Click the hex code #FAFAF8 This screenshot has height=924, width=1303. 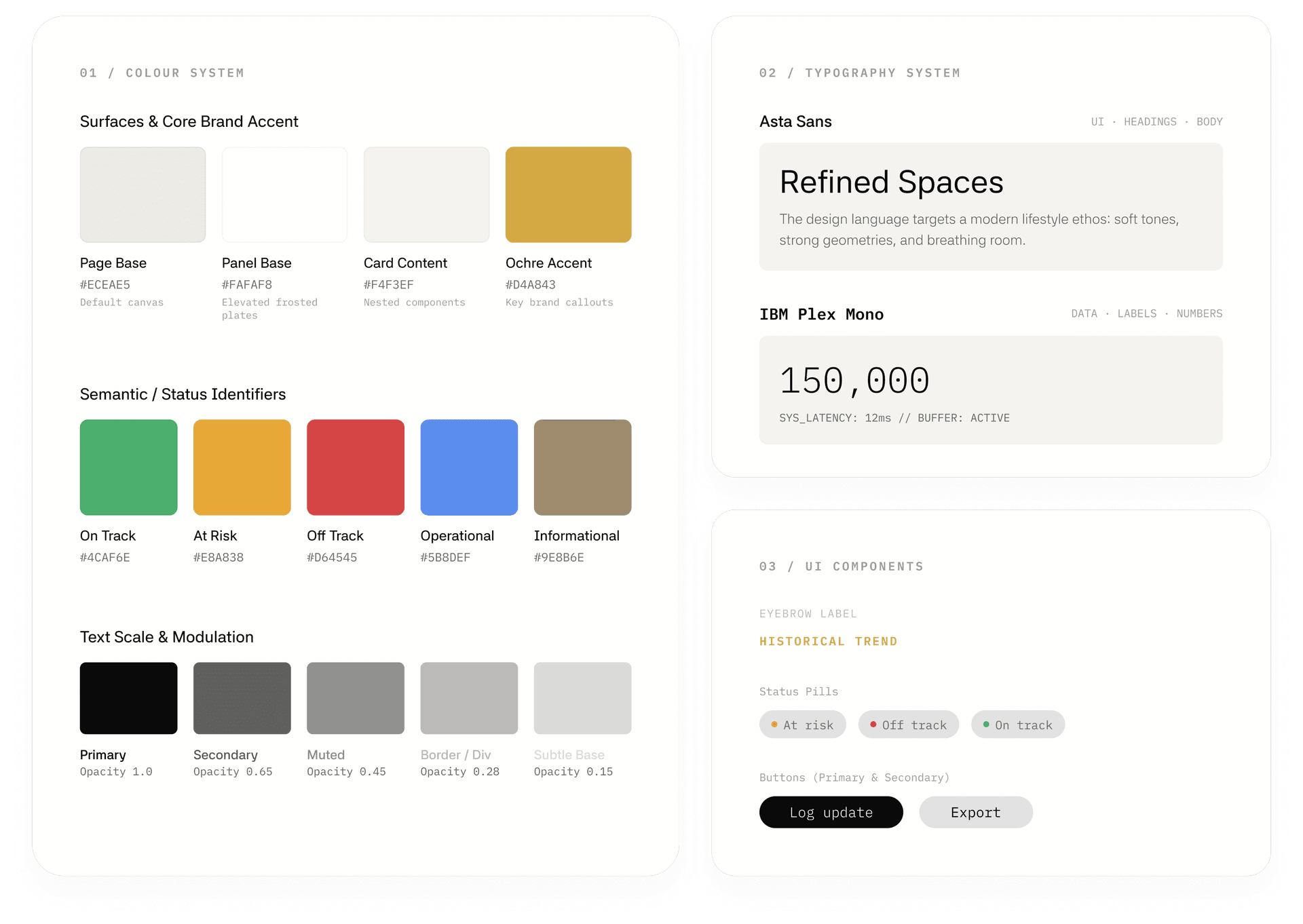pyautogui.click(x=247, y=285)
